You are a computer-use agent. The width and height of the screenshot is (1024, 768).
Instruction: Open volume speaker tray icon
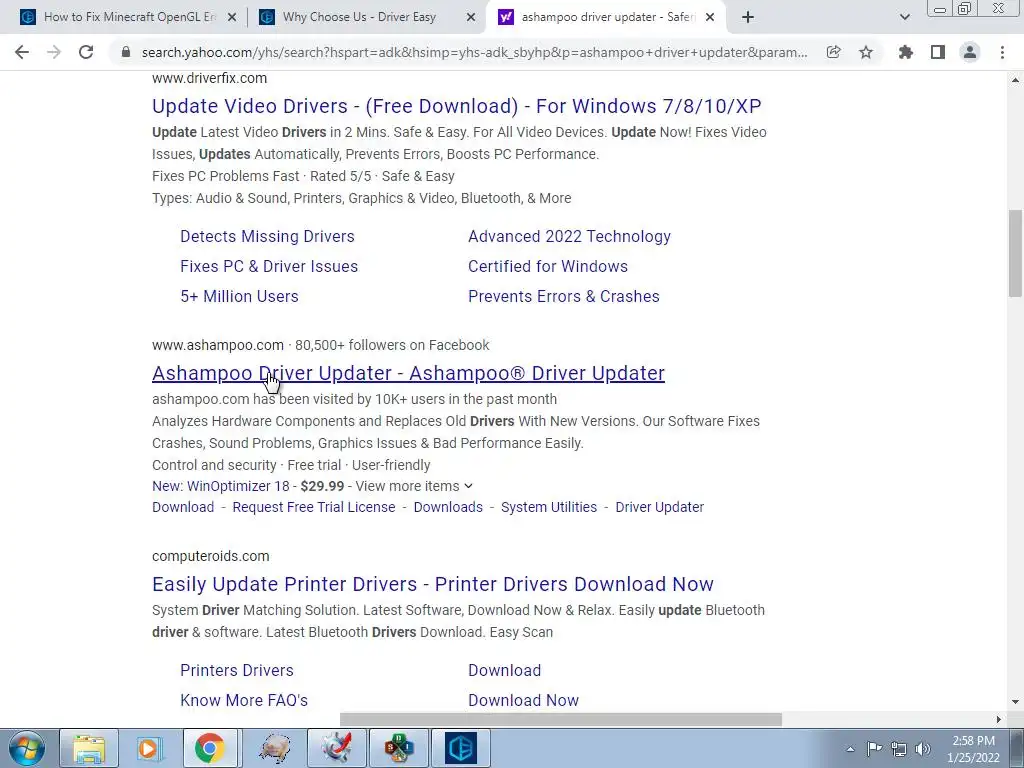point(923,749)
